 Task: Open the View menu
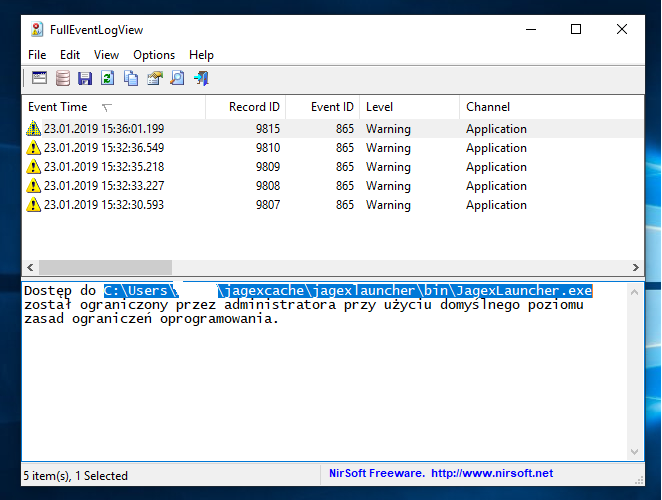coord(106,55)
